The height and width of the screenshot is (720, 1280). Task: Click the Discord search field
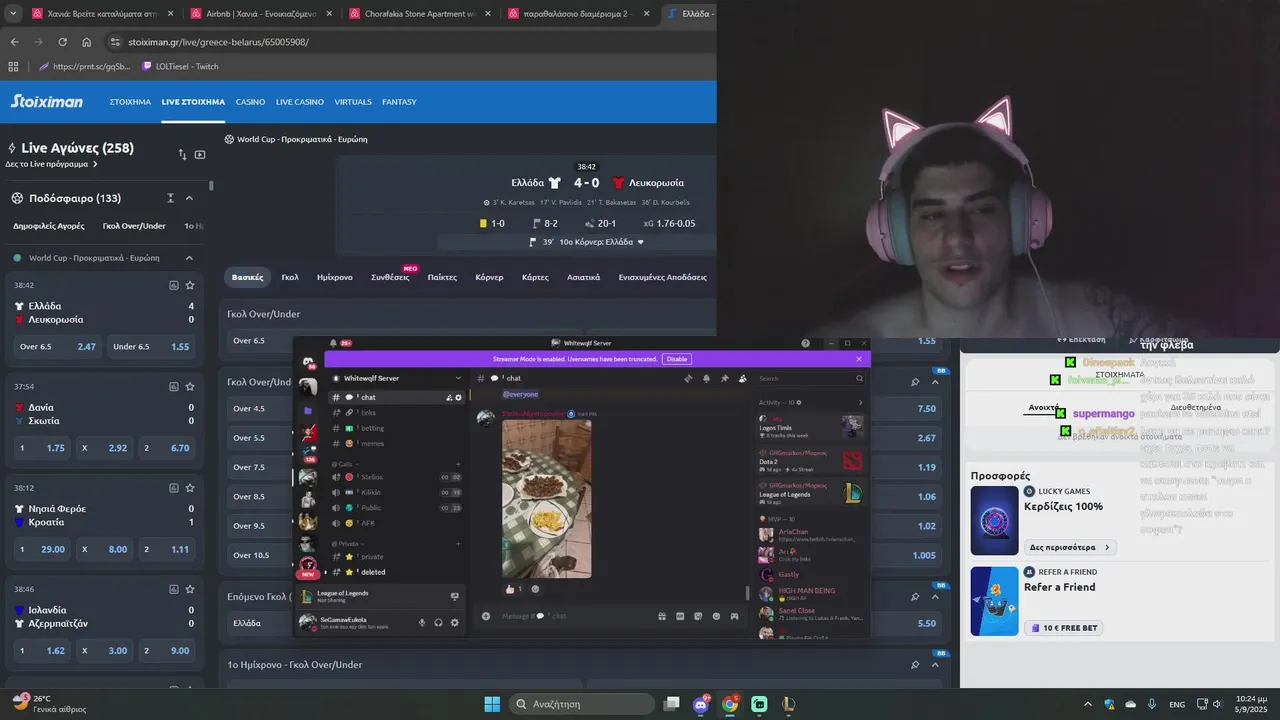pyautogui.click(x=810, y=378)
